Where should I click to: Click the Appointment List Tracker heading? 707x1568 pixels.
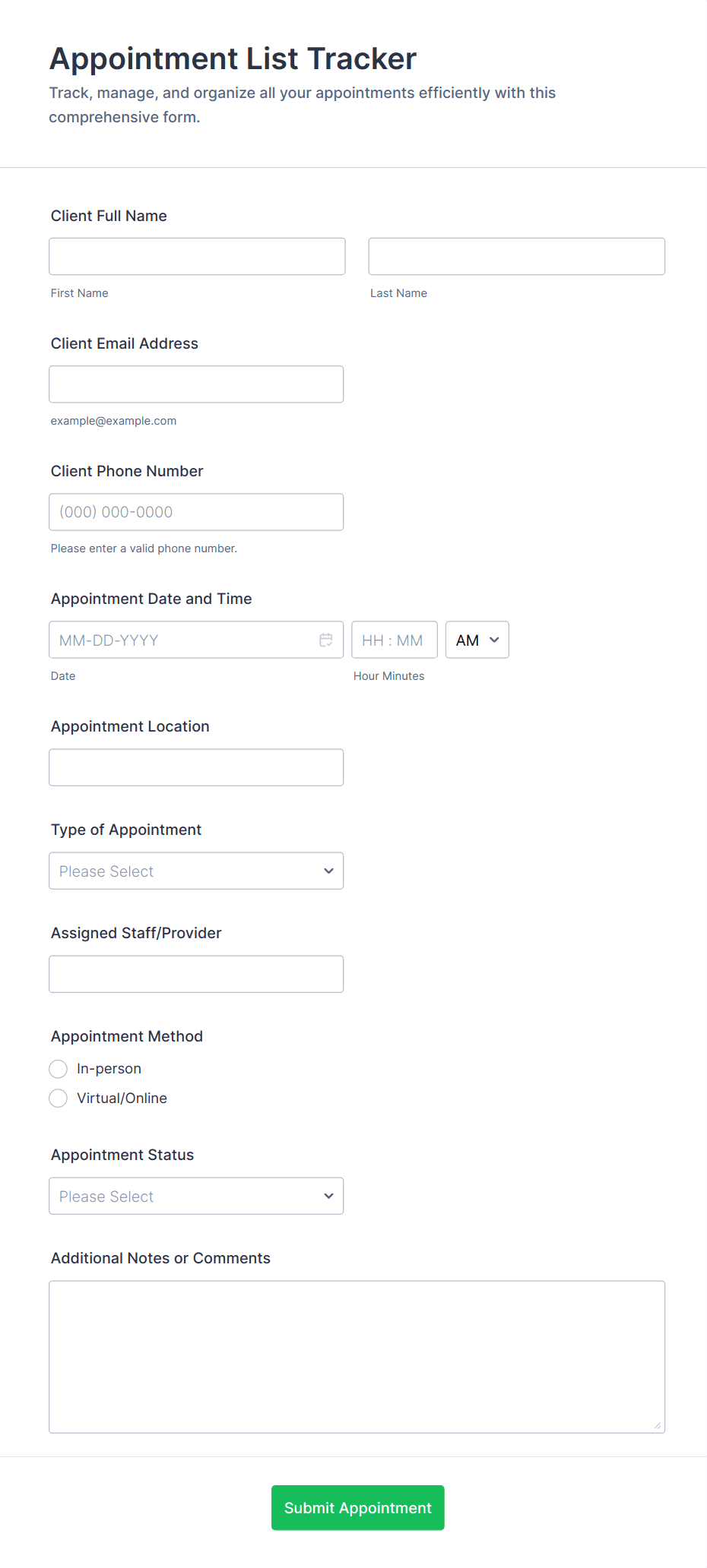233,58
